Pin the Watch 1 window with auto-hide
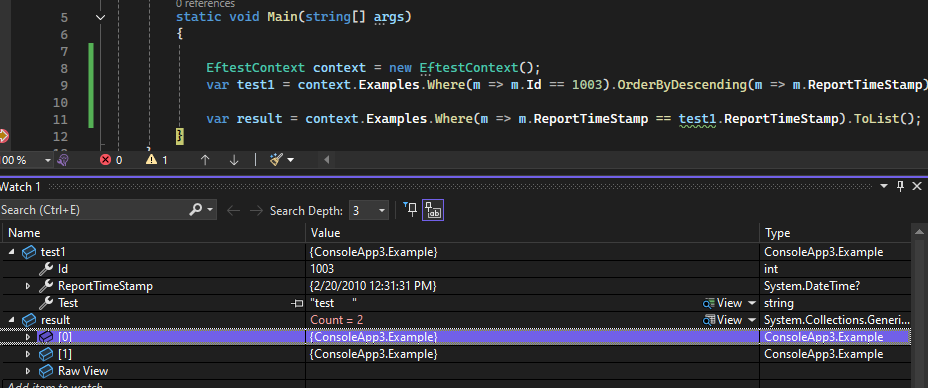 pyautogui.click(x=900, y=186)
